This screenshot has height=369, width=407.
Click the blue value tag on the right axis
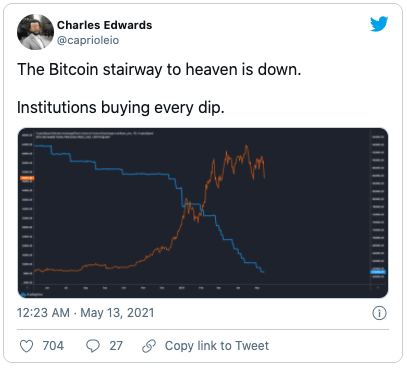coord(378,272)
